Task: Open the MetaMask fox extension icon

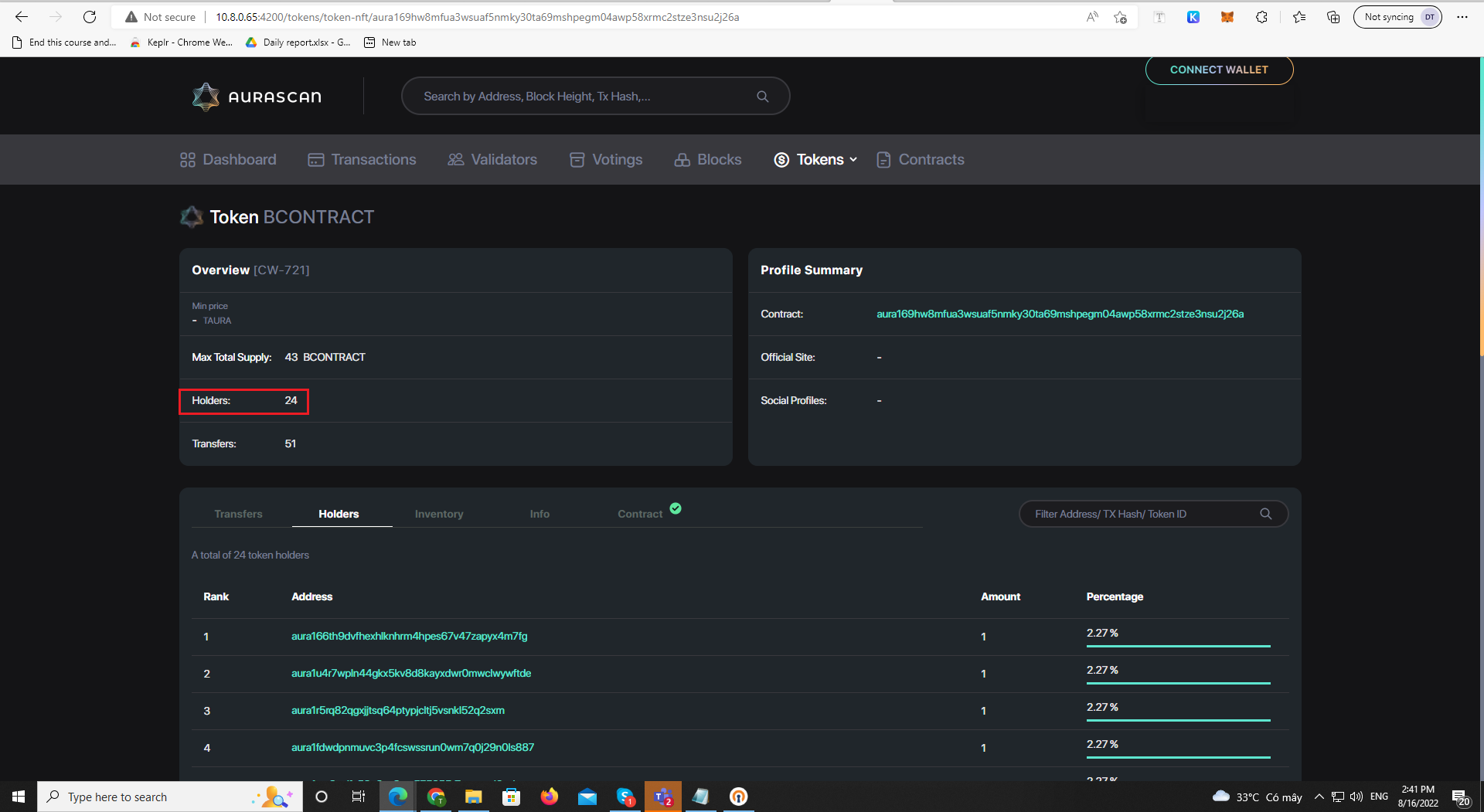Action: coord(1227,17)
